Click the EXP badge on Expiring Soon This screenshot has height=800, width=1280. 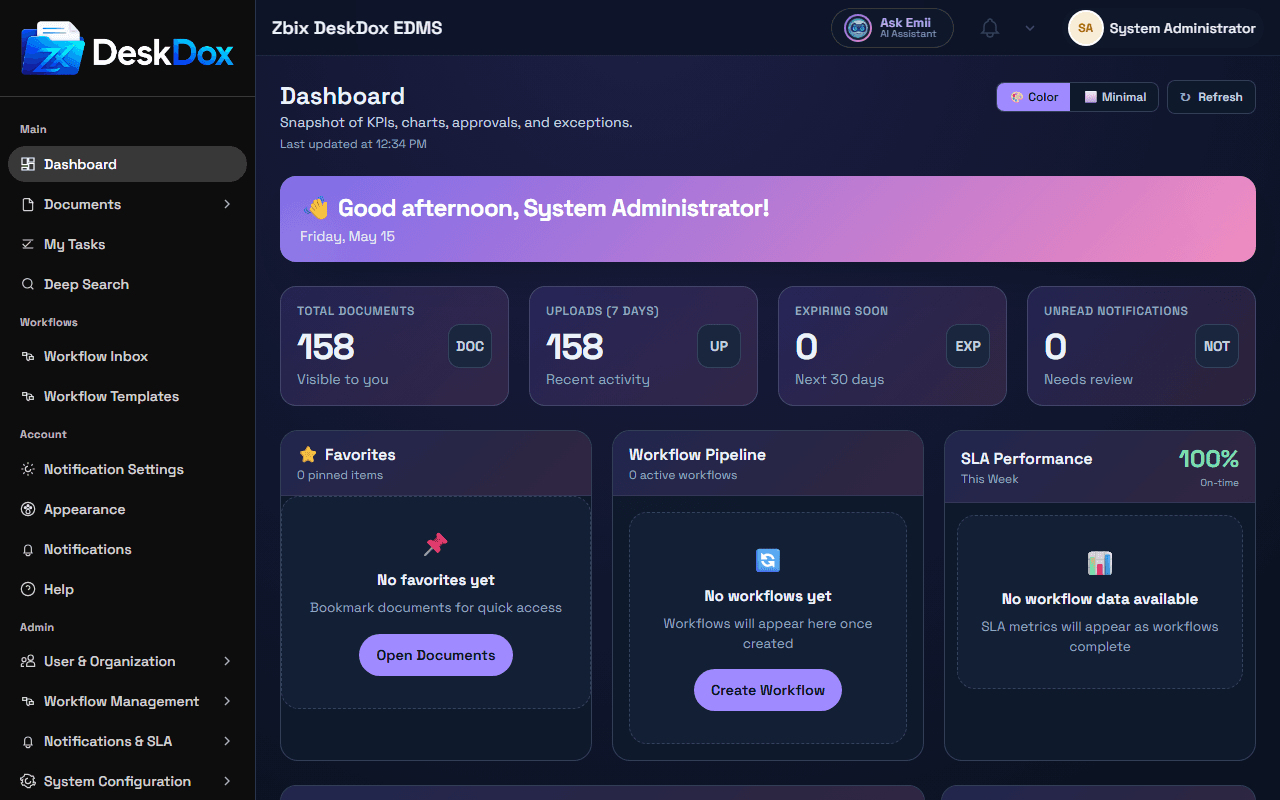coord(968,346)
